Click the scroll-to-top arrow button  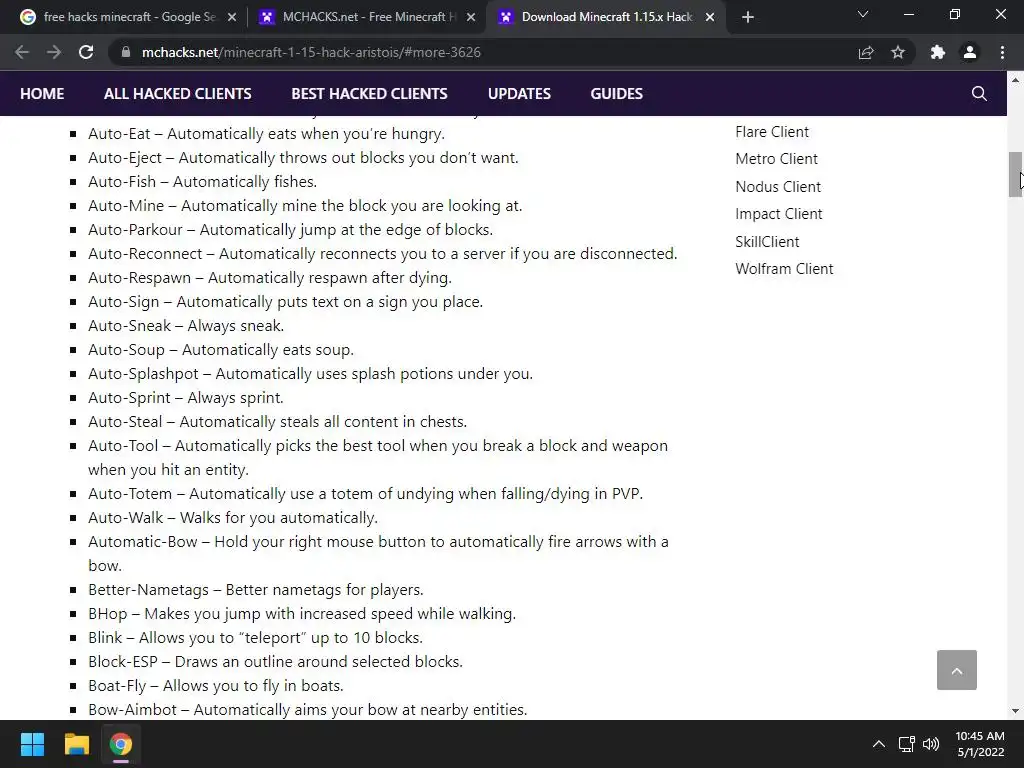[957, 670]
